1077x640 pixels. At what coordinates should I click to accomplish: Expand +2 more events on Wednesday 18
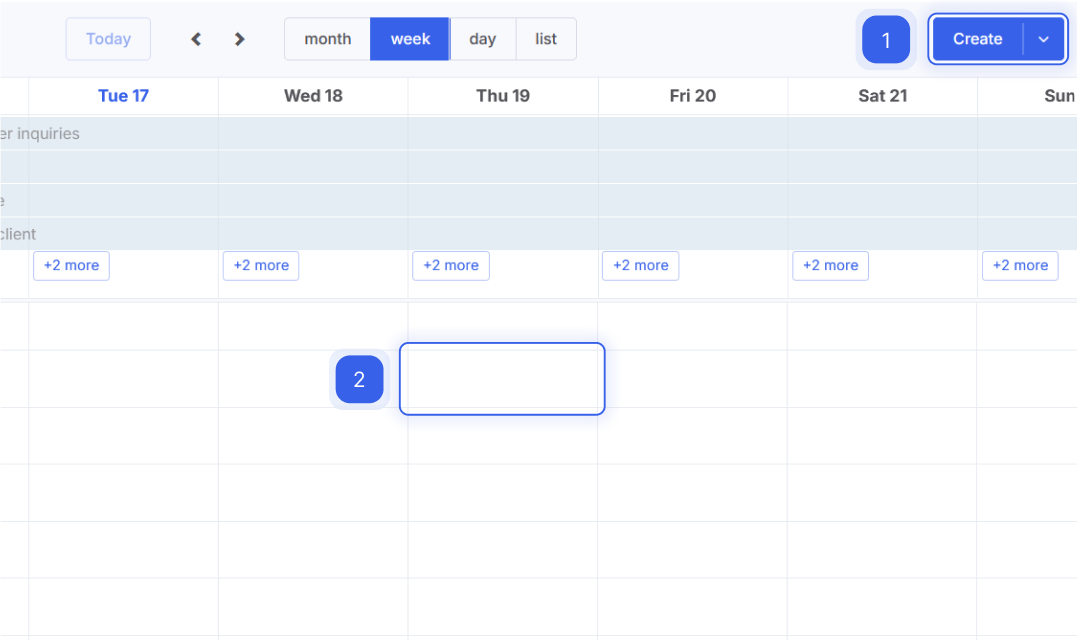[x=261, y=265]
